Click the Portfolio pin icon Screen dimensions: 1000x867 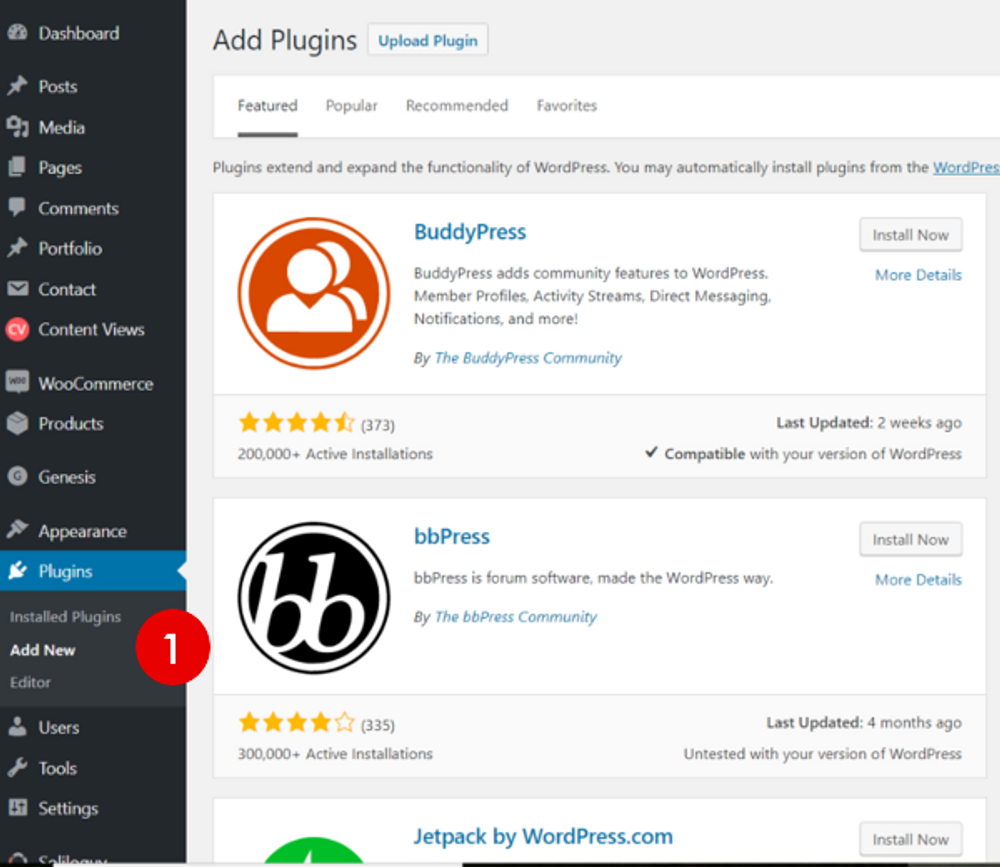coord(18,248)
